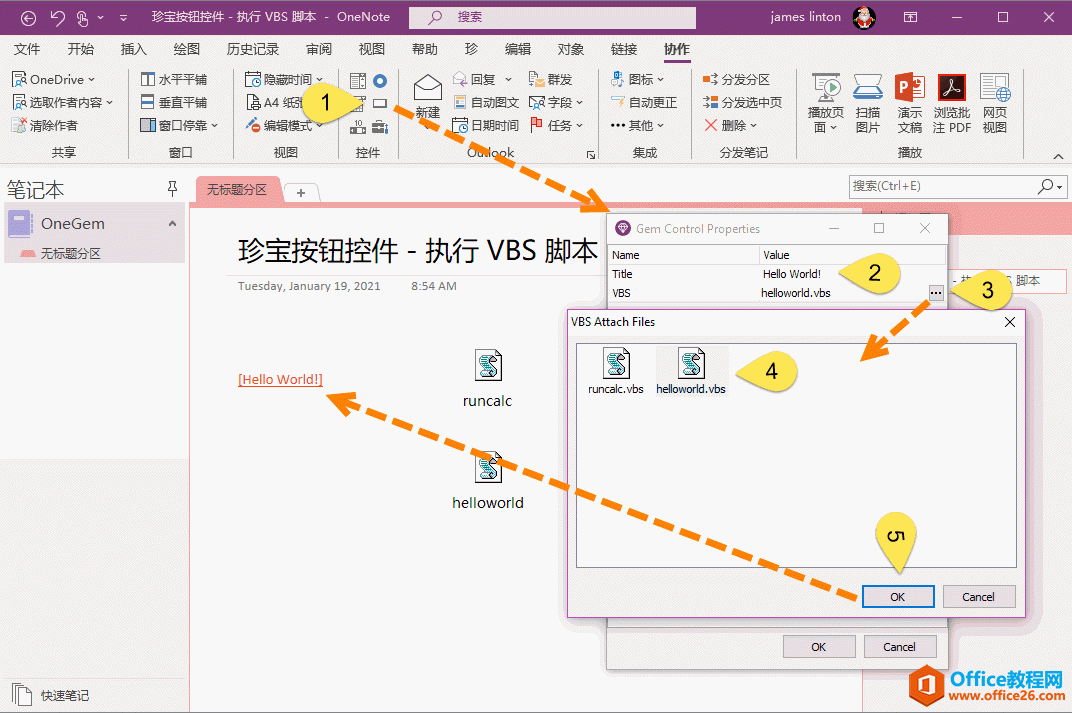Viewport: 1072px width, 713px height.
Task: Click the list control icon in 控件 group
Action: pos(358,81)
